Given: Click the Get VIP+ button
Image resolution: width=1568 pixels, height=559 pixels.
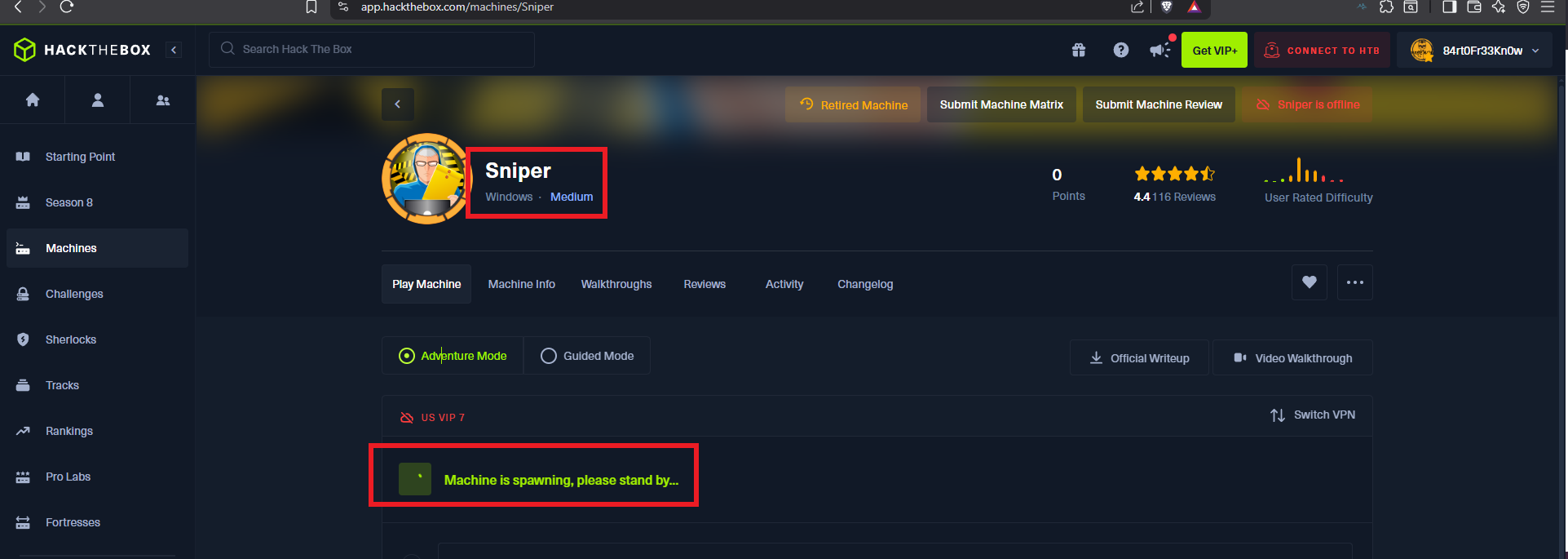Looking at the screenshot, I should [1214, 51].
